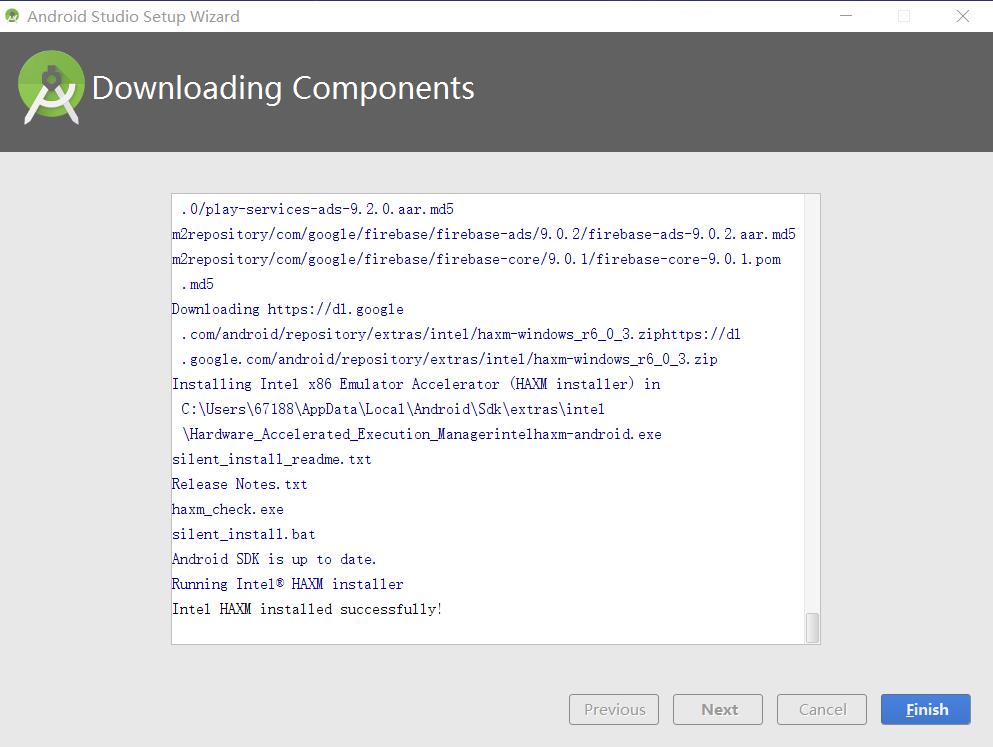Click the 'Running Intel® HAXM installer' line
993x747 pixels.
tap(288, 584)
